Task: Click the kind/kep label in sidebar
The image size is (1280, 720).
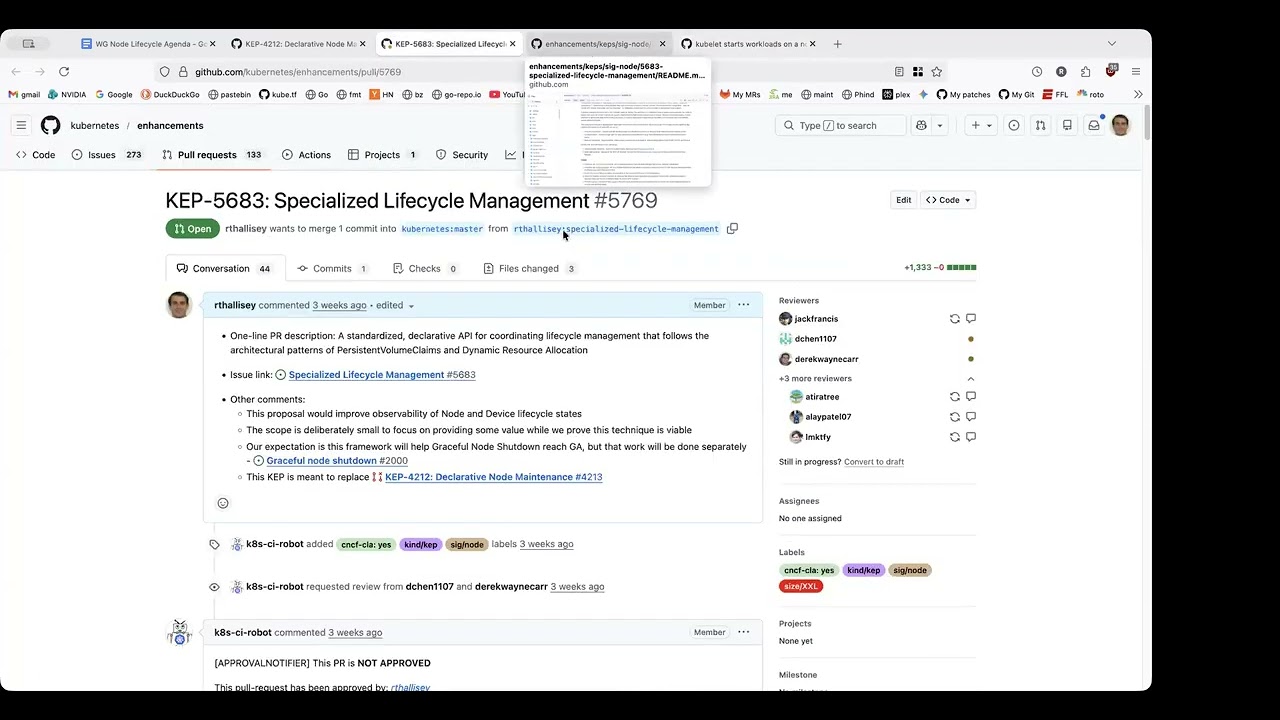Action: (x=863, y=570)
